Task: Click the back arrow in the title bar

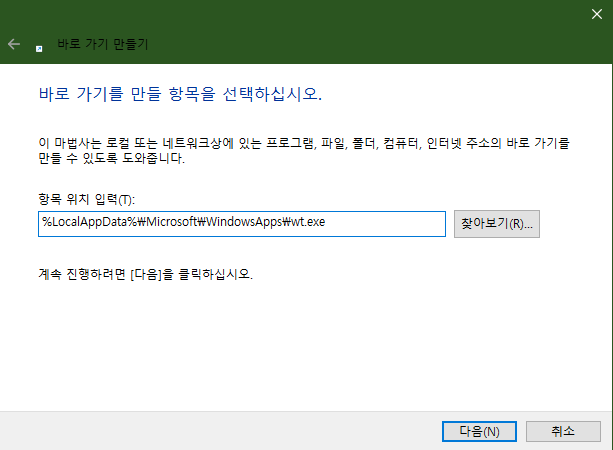Action: tap(13, 44)
